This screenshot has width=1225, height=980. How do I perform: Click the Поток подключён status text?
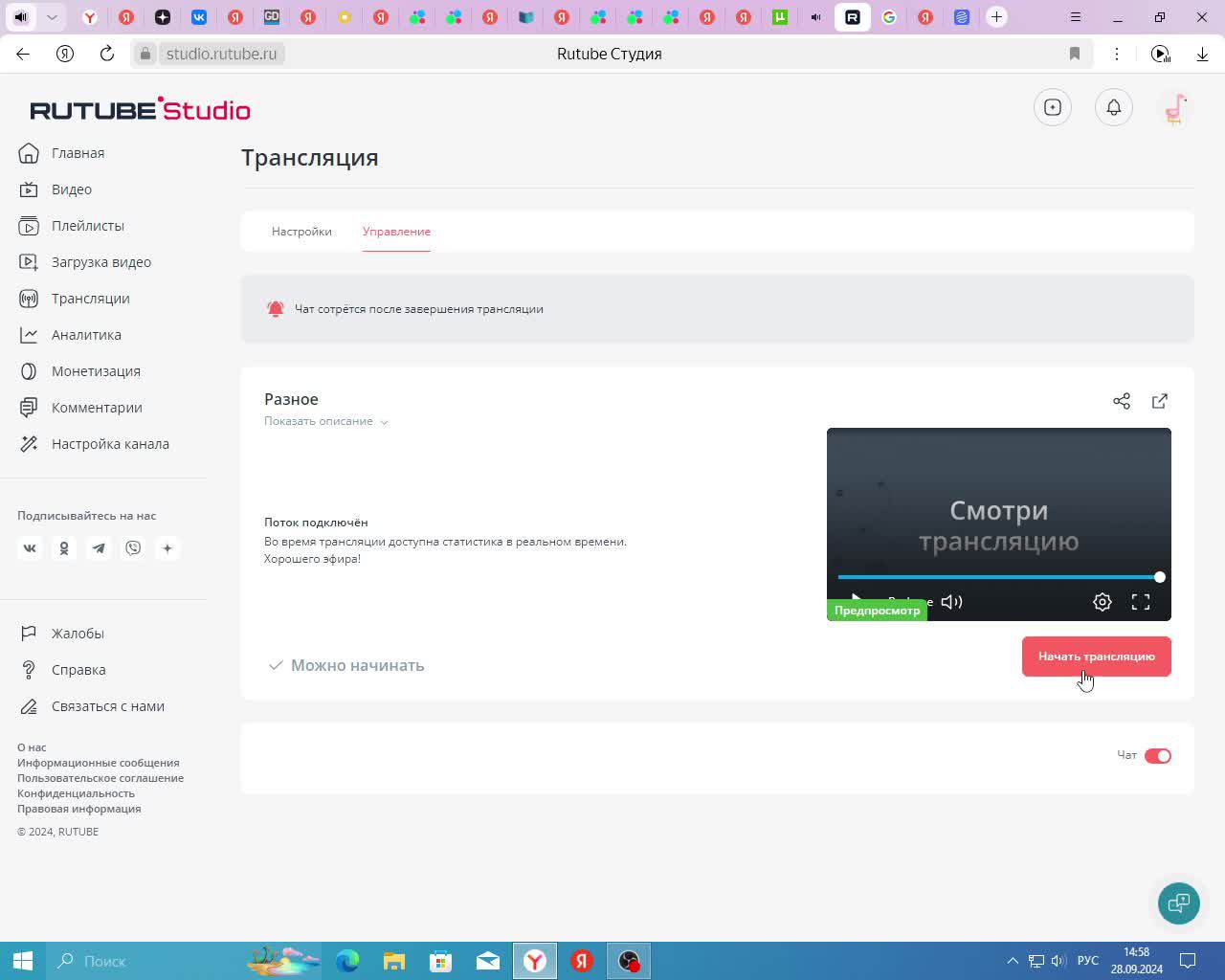tap(316, 523)
